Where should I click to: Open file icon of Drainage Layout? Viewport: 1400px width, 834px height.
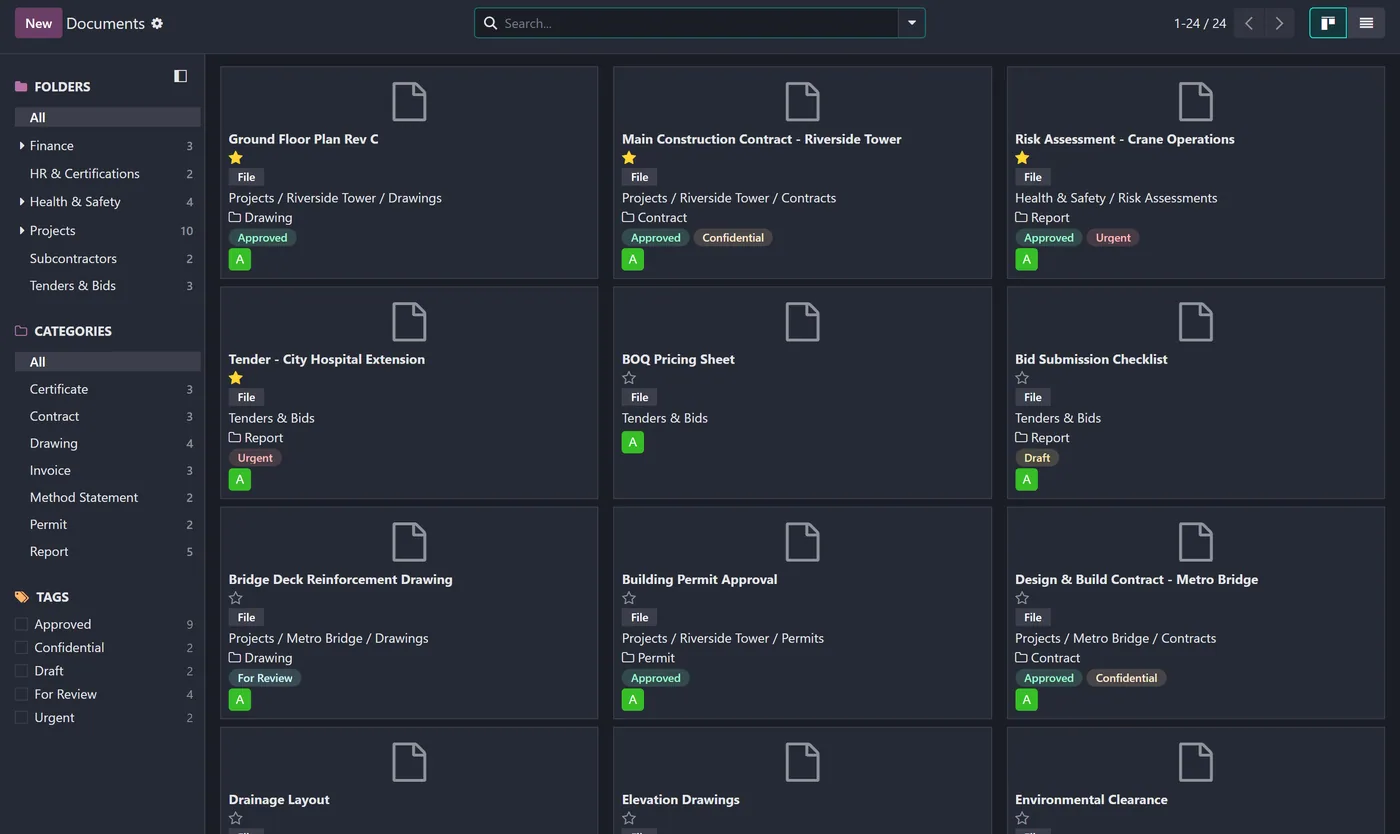pyautogui.click(x=409, y=762)
